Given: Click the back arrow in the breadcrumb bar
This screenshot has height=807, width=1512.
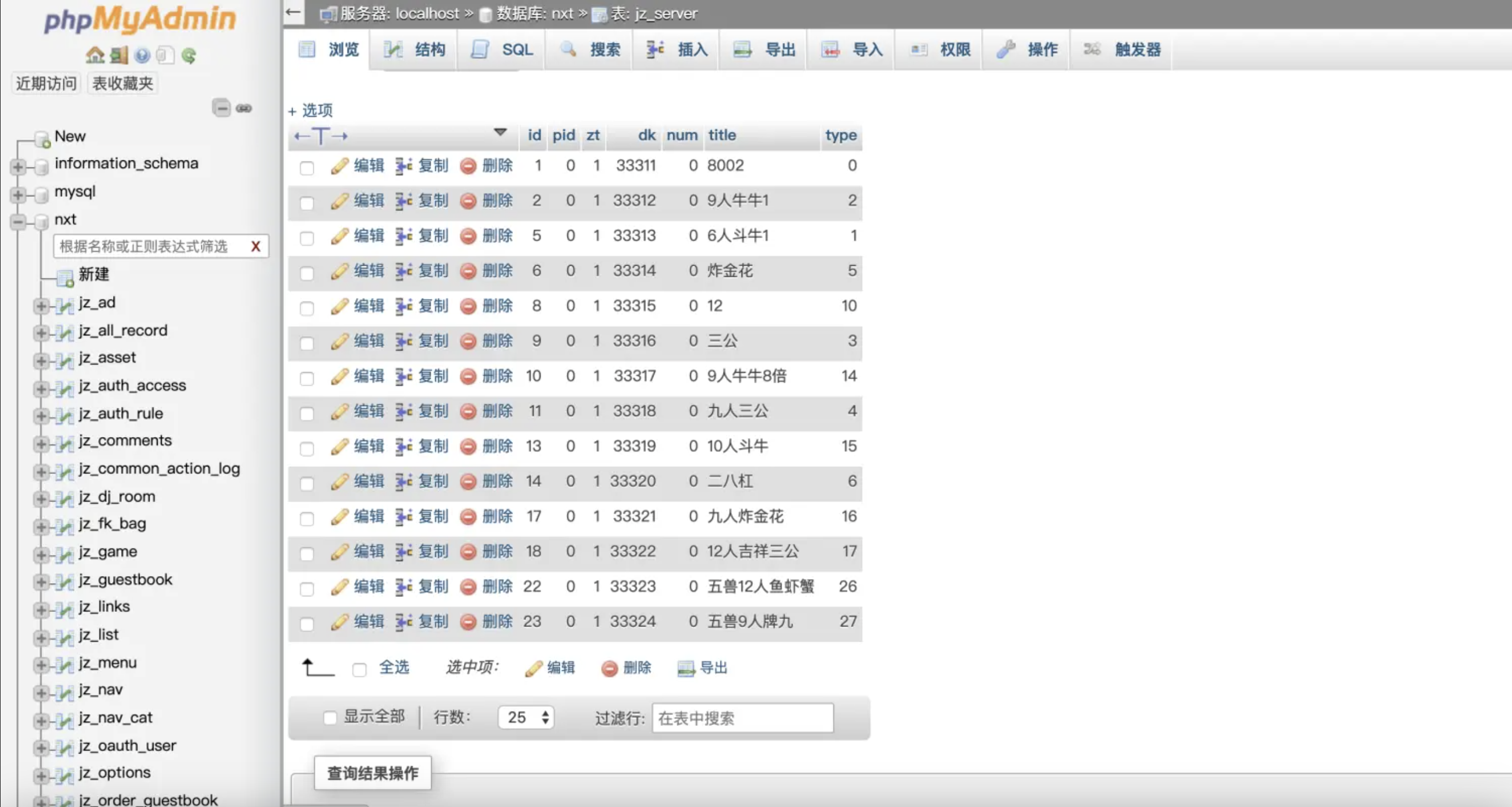Looking at the screenshot, I should pos(293,12).
